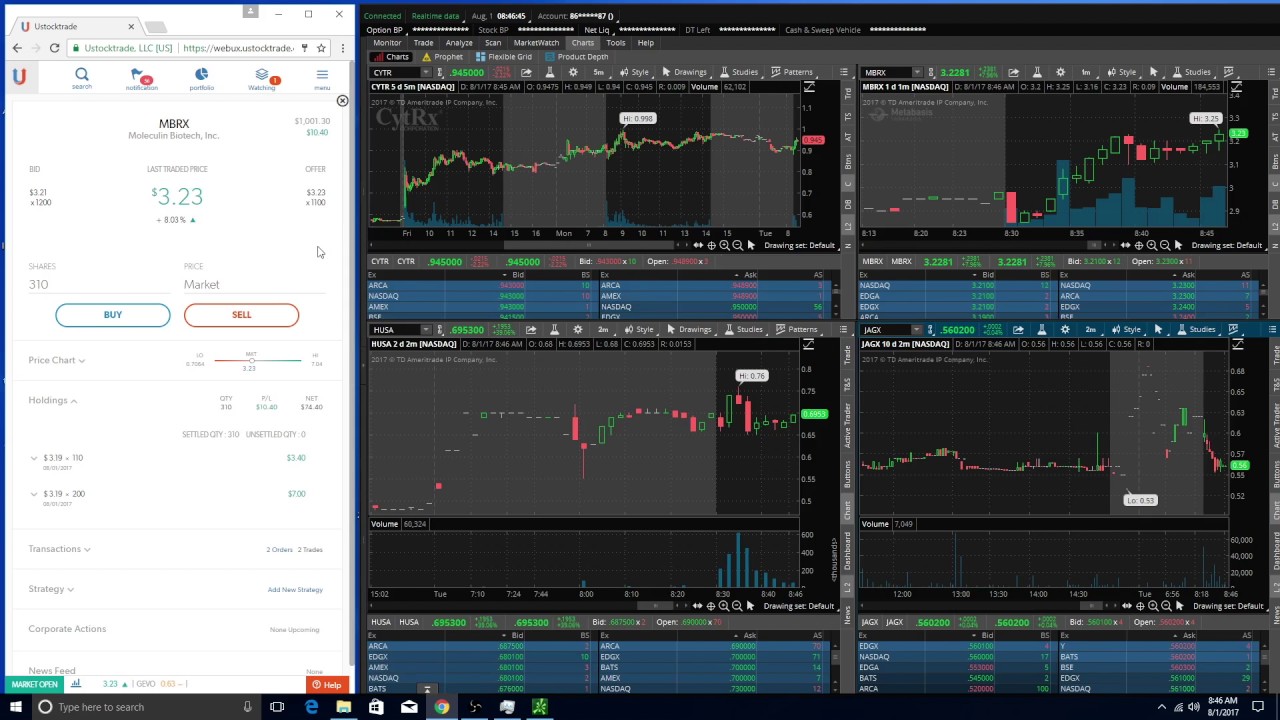Close the MBRX quote panel
1280x720 pixels.
tap(342, 101)
